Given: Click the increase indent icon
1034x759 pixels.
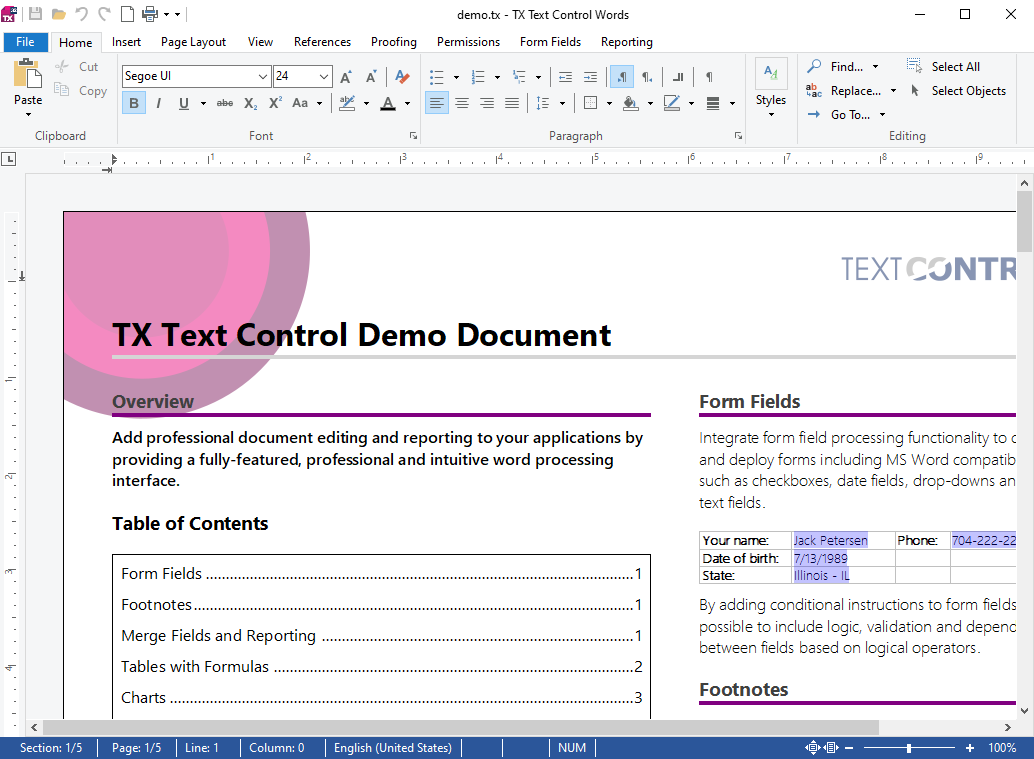Looking at the screenshot, I should 590,77.
